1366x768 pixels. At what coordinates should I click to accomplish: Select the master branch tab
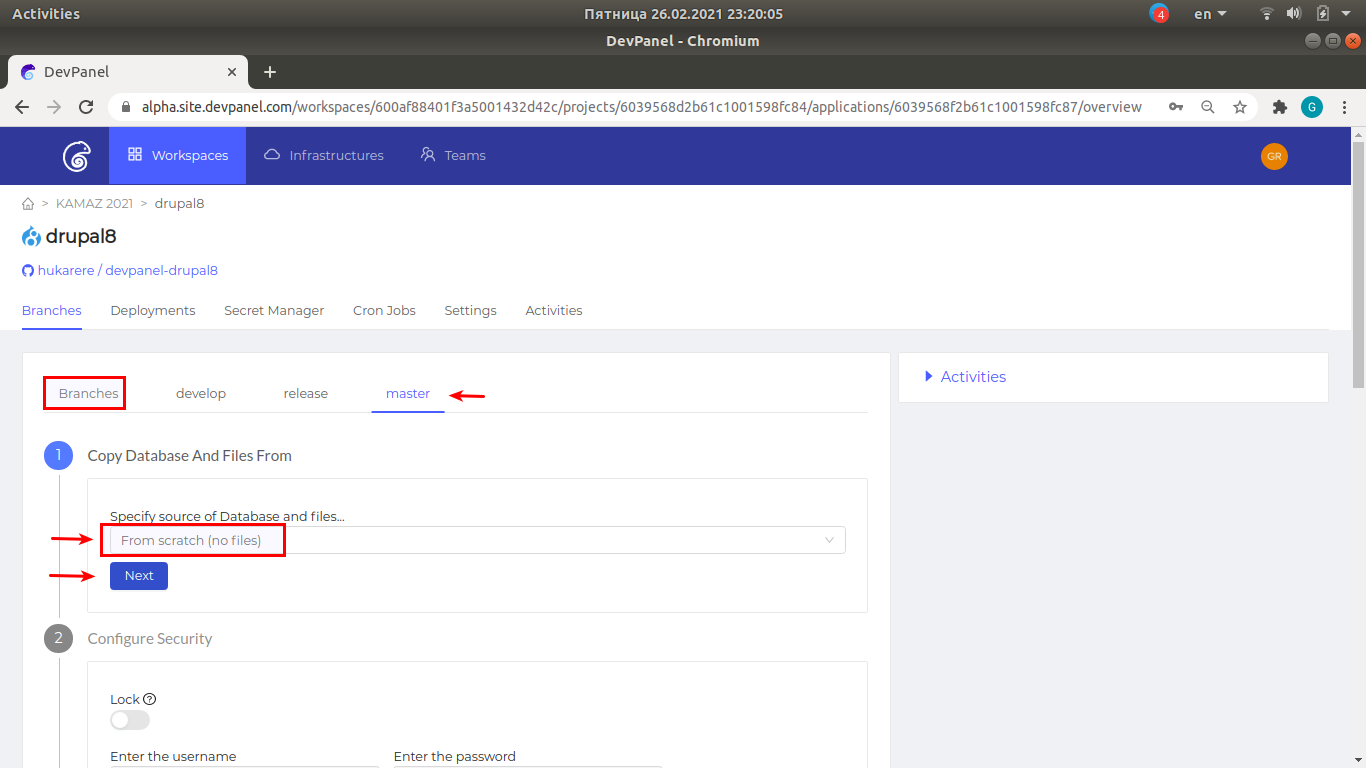pyautogui.click(x=407, y=393)
